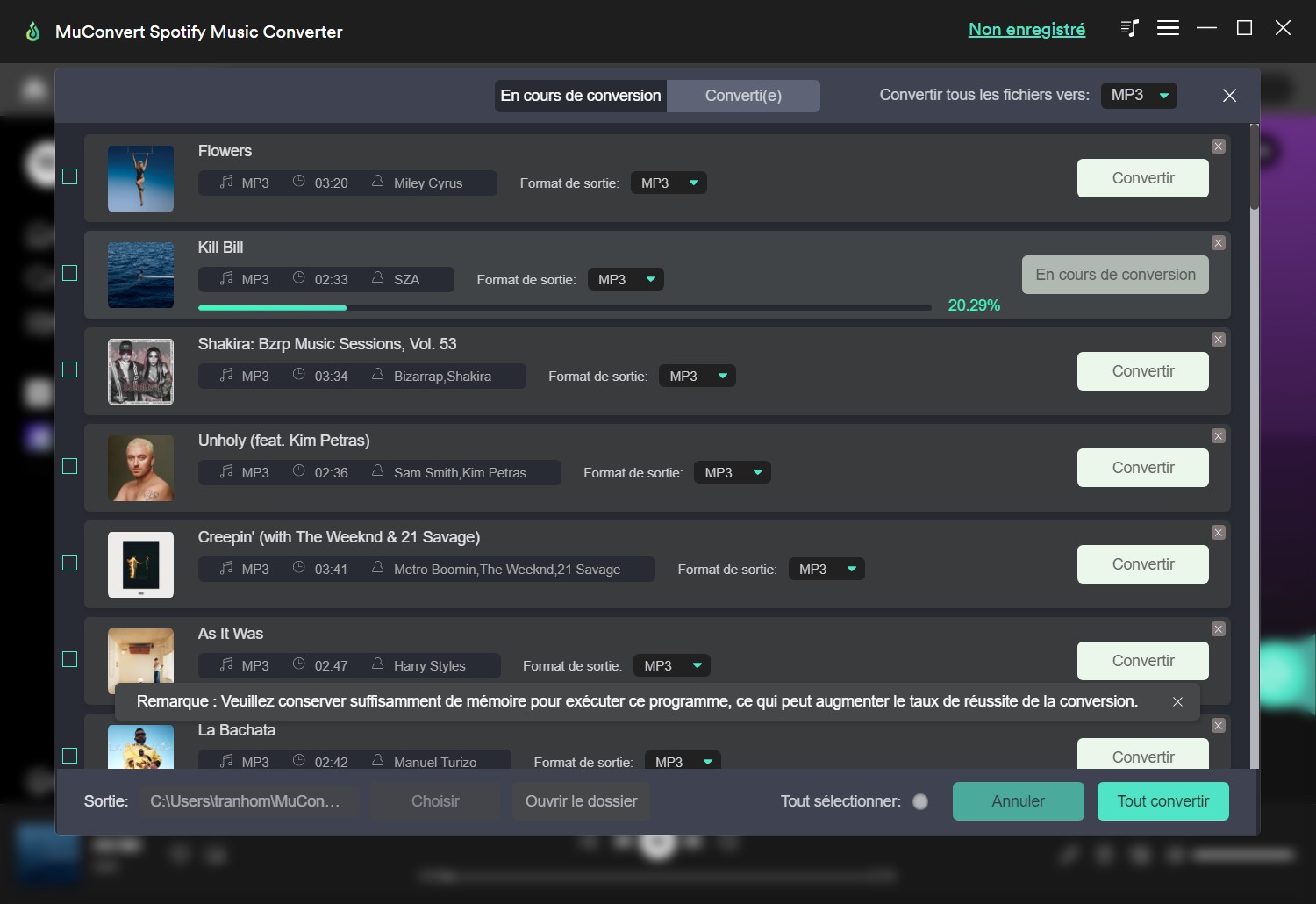Open the global Convertir tous les fichiers format dropdown
The image size is (1316, 904).
[x=1139, y=95]
